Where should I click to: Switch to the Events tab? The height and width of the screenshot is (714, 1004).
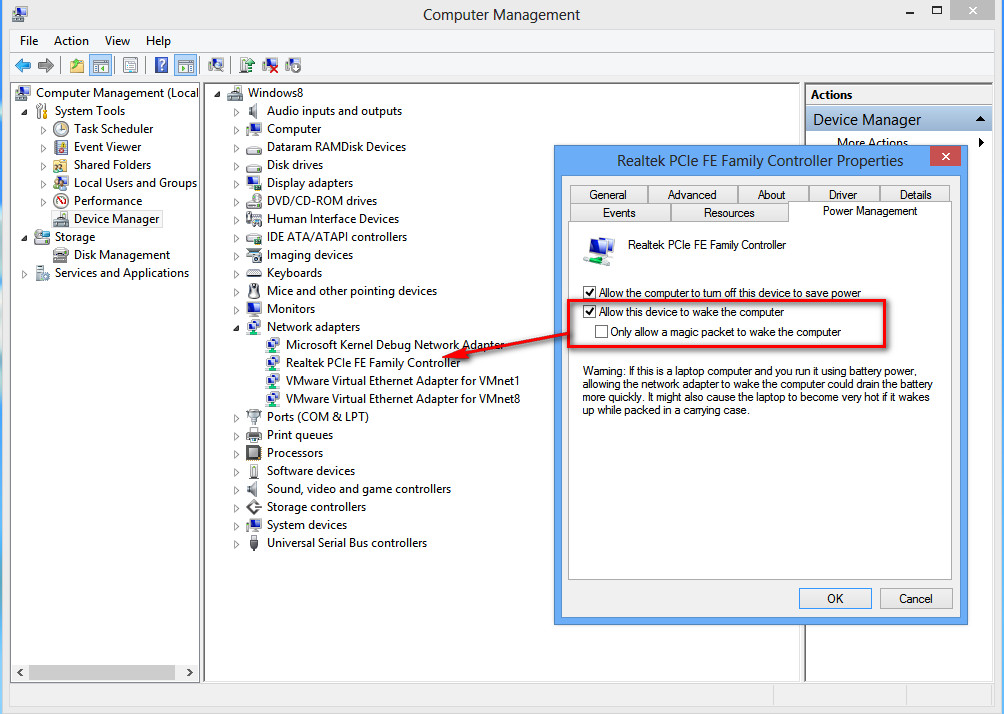click(x=619, y=213)
